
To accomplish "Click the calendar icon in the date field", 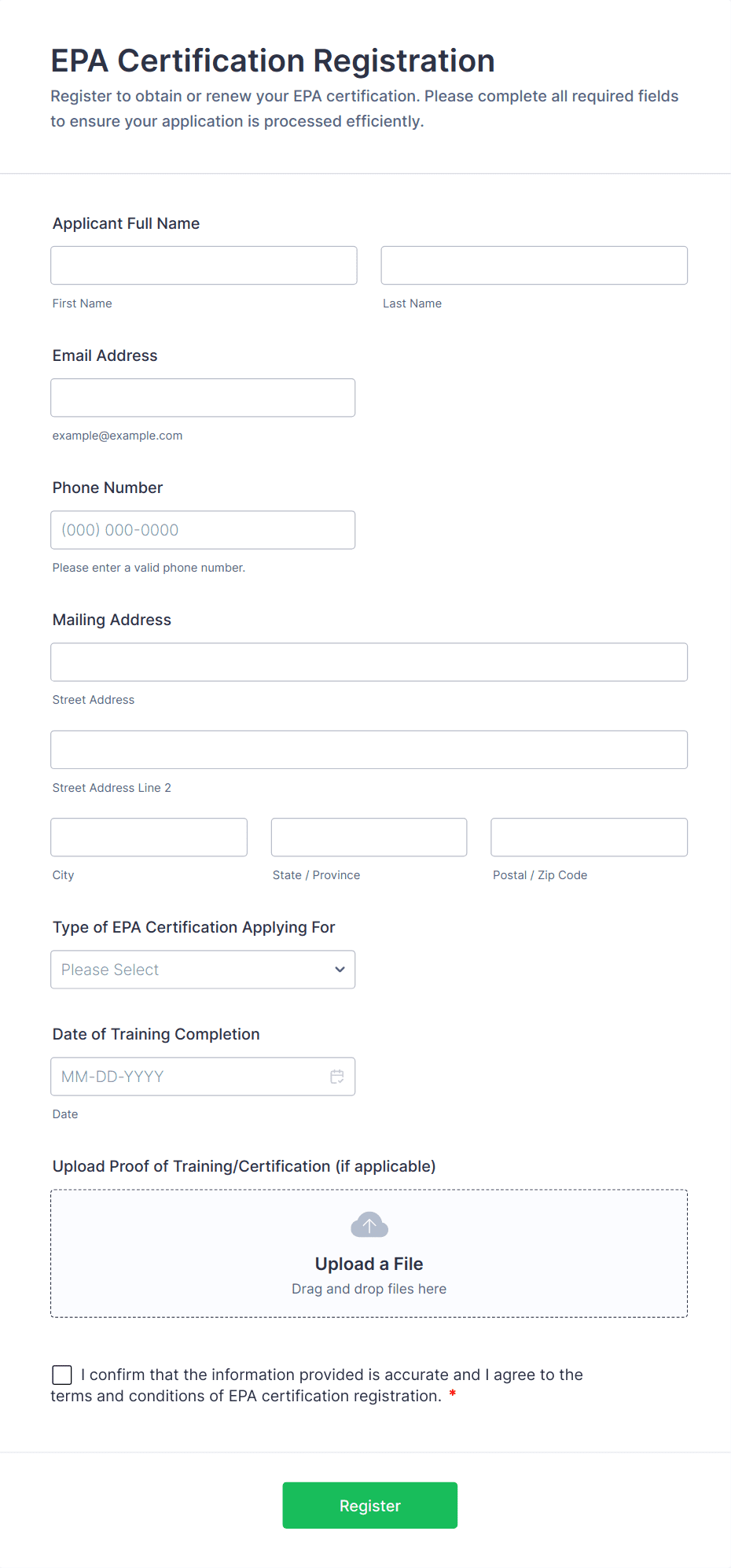I will (337, 1077).
